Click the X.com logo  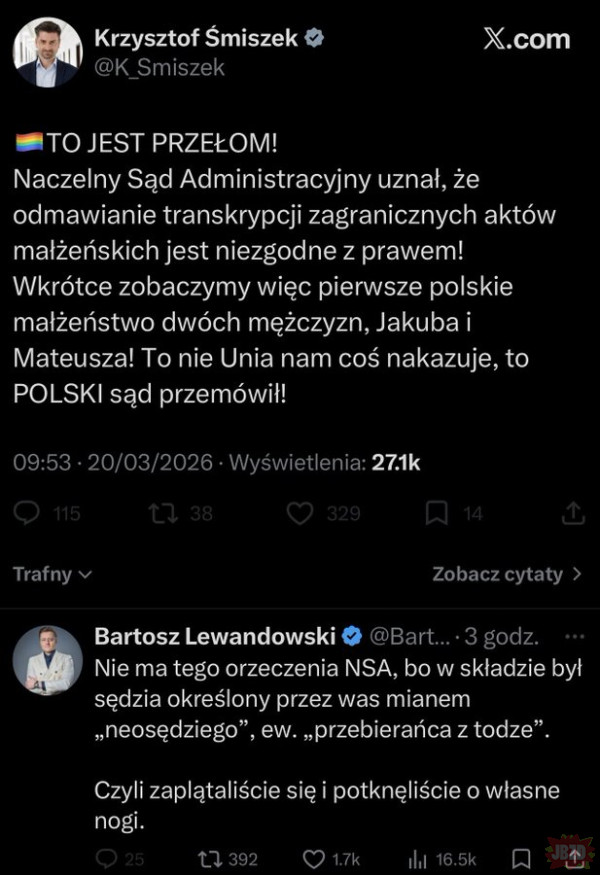click(x=524, y=40)
